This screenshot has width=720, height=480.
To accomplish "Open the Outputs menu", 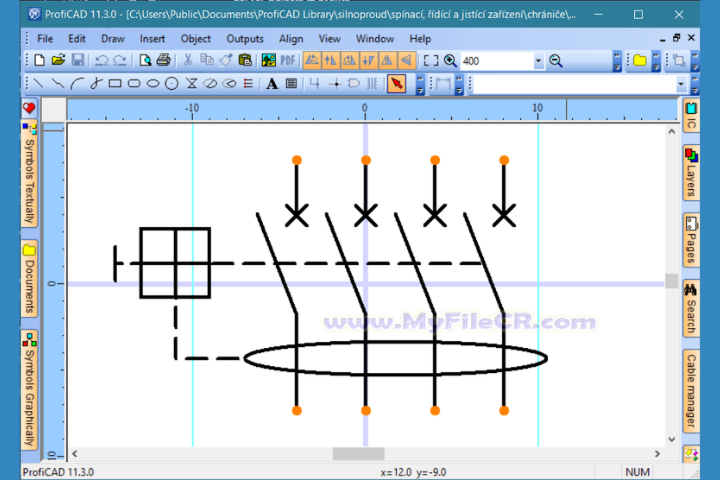I will (245, 39).
